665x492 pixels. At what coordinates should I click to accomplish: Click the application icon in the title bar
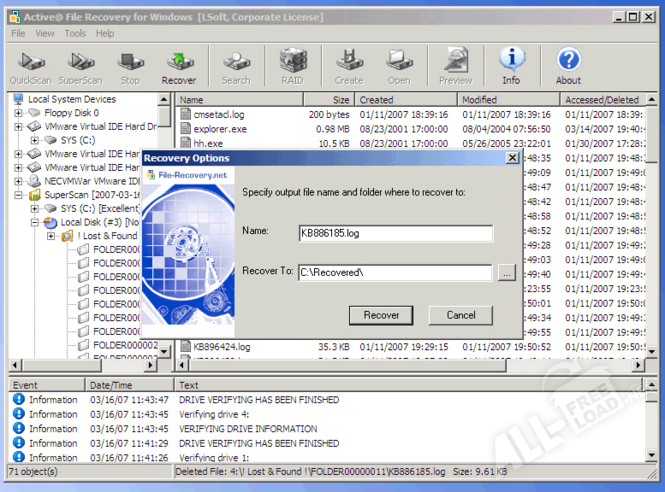pos(15,17)
